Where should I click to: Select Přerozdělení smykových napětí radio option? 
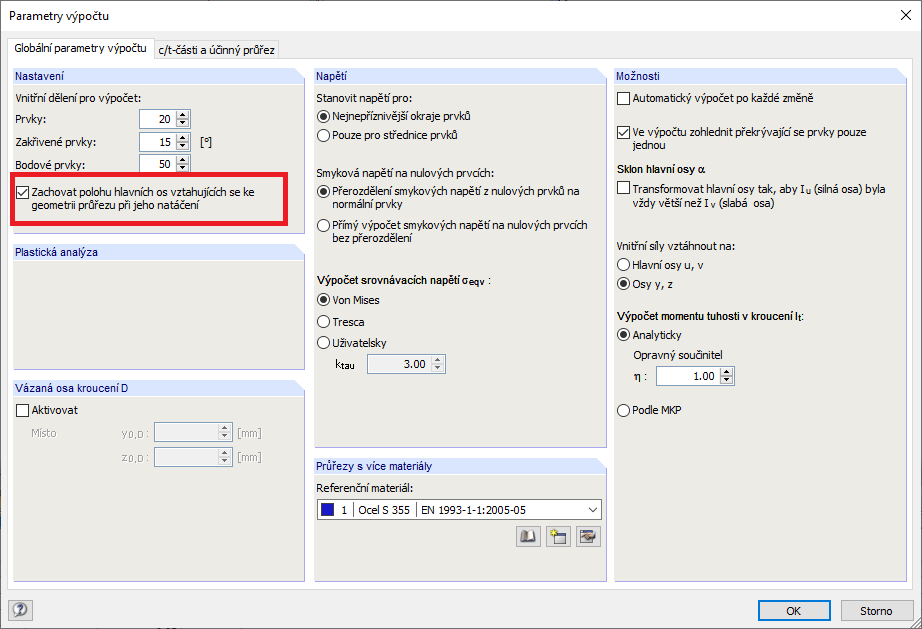point(323,191)
